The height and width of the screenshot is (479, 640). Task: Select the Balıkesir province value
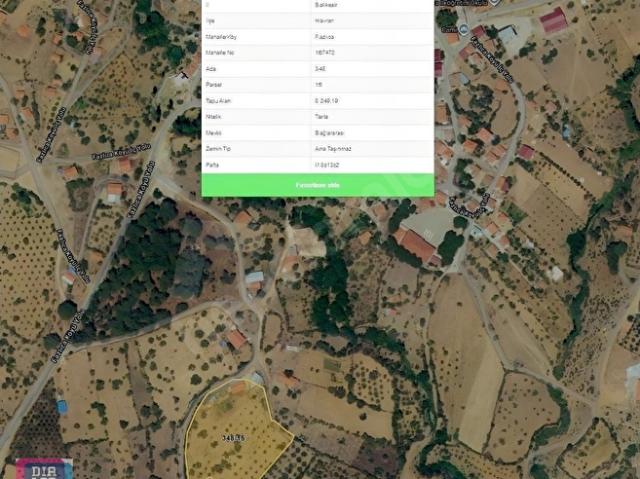pos(326,5)
